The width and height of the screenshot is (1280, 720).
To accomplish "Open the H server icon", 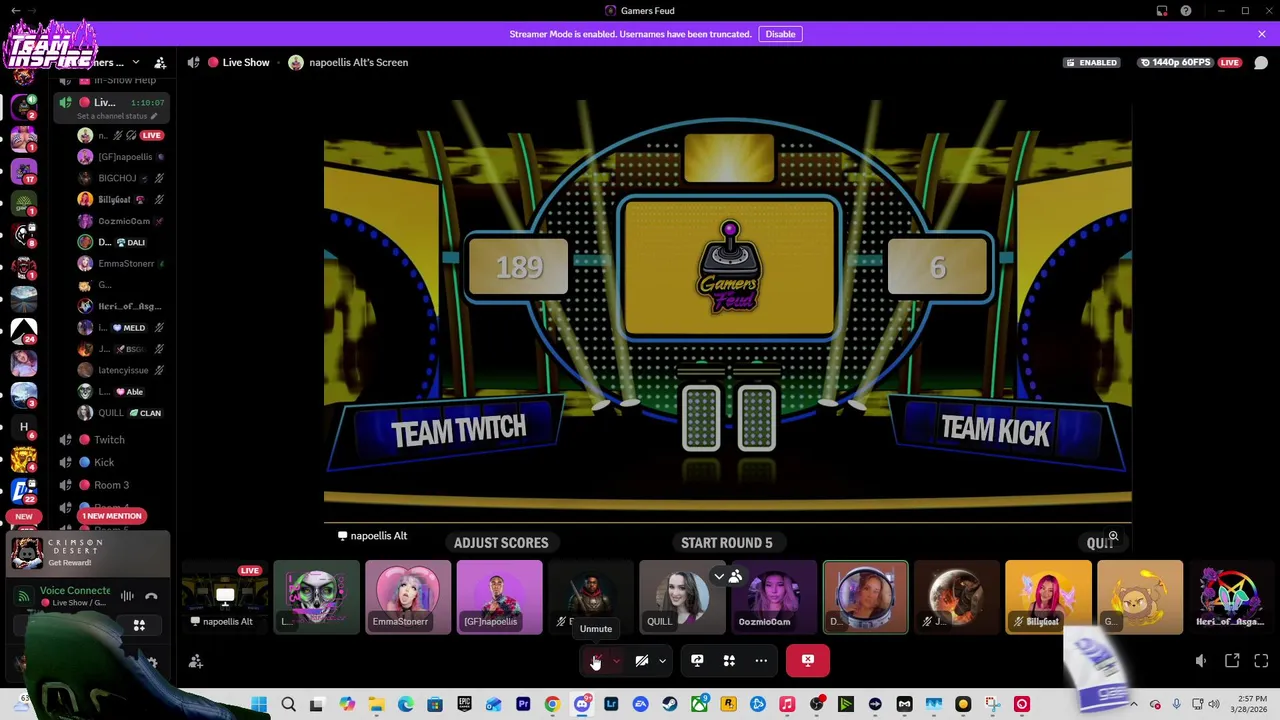I will [24, 427].
